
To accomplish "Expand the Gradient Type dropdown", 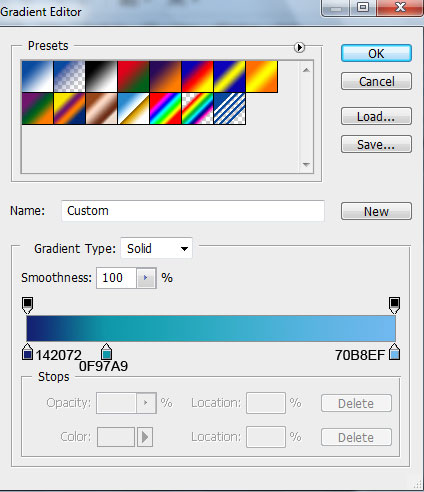I will point(156,248).
